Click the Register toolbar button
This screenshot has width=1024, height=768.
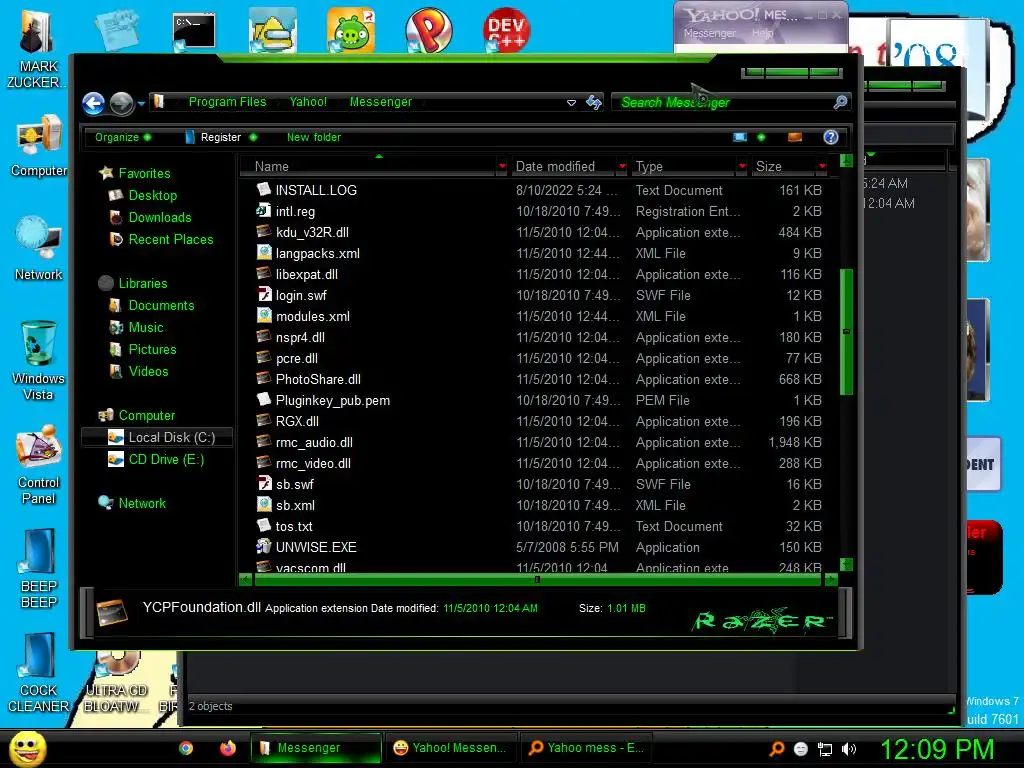(221, 137)
